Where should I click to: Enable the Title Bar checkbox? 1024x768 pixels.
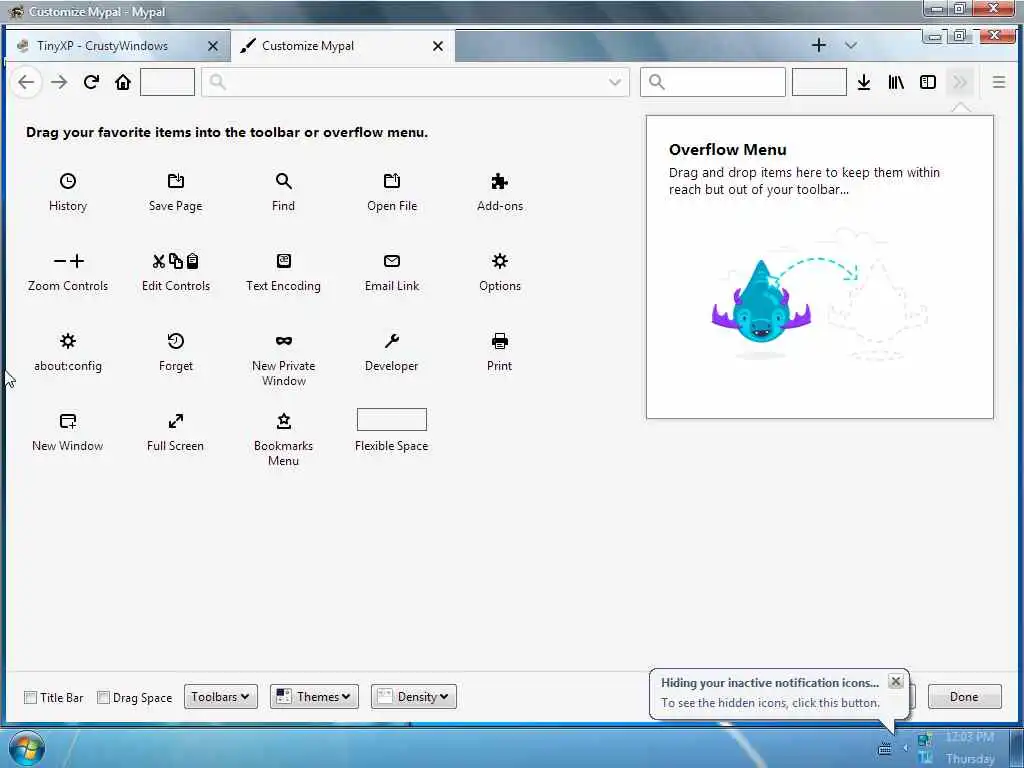click(x=31, y=697)
